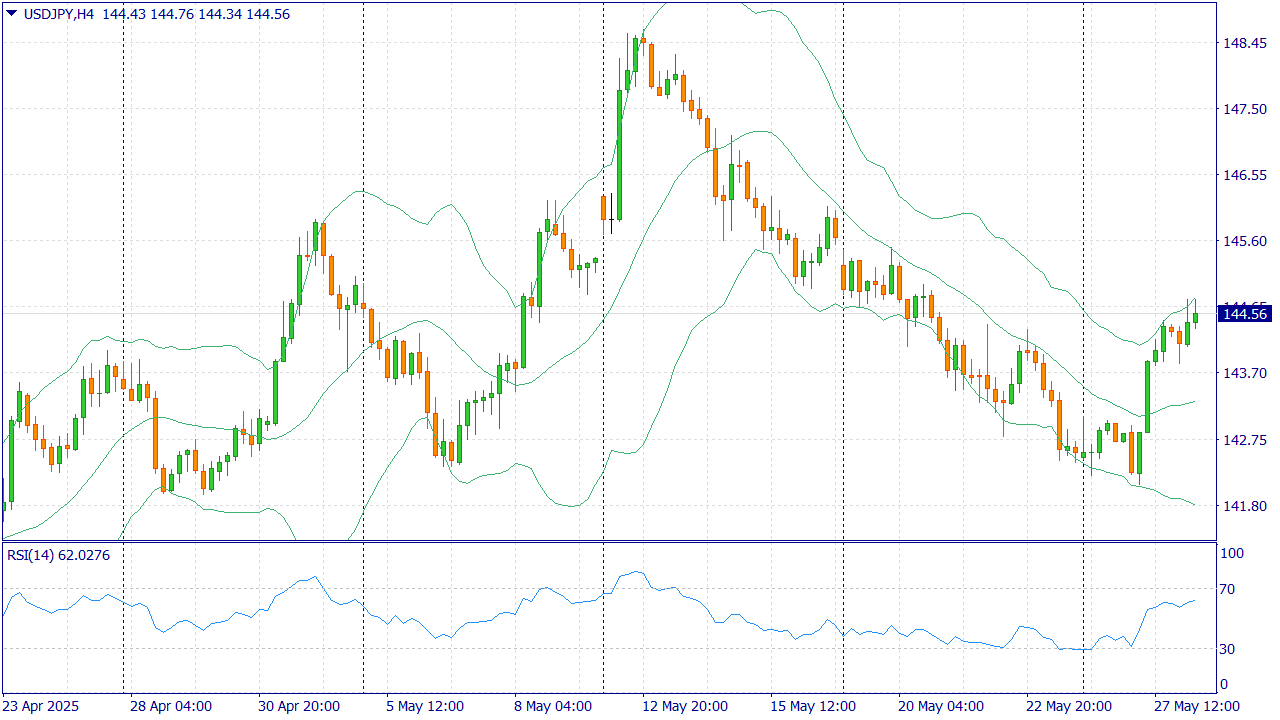This screenshot has width=1280, height=720.
Task: Click the 141.80 price scale label
Action: pyautogui.click(x=1244, y=506)
